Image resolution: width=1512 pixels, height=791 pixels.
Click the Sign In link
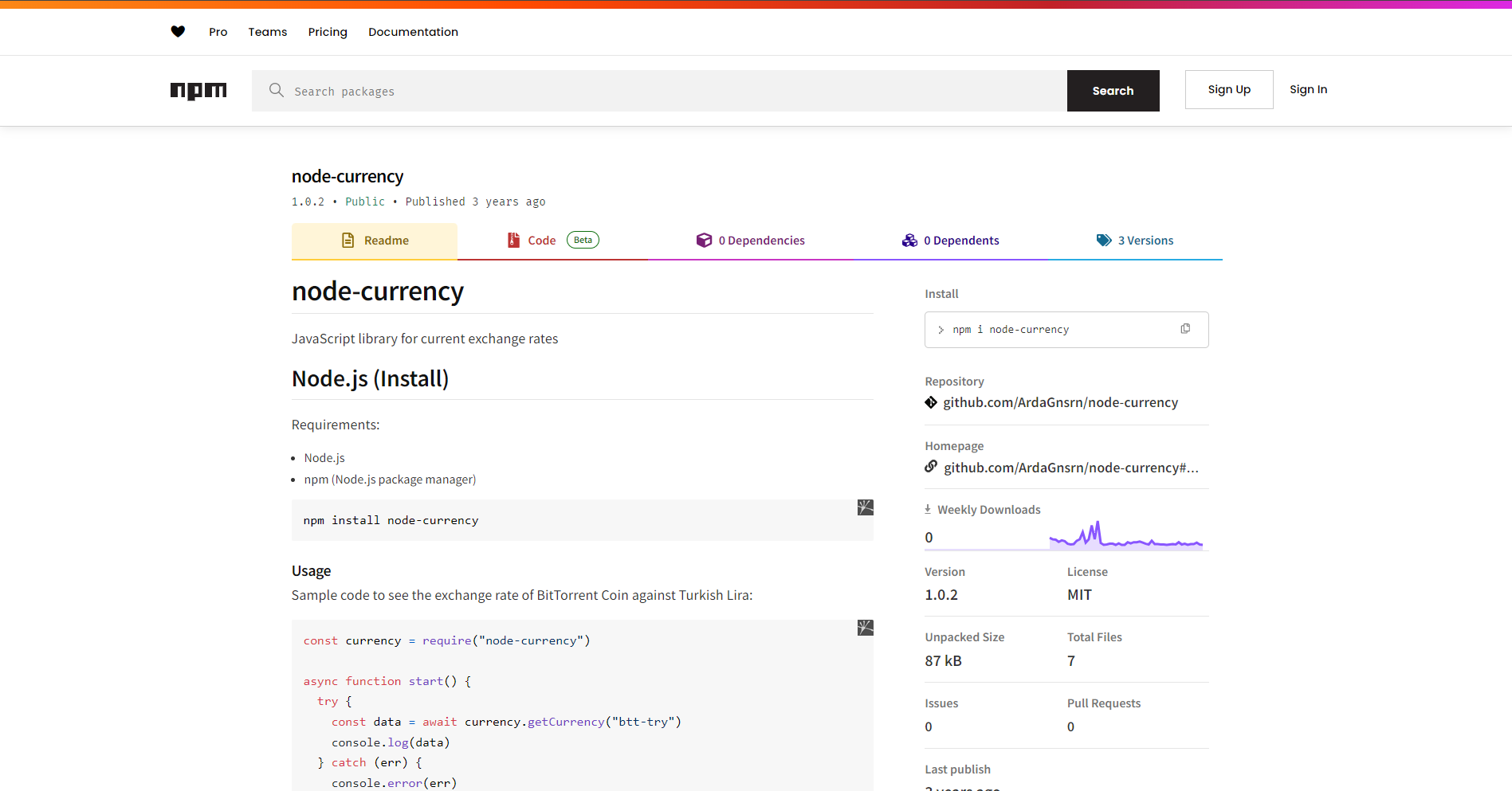pyautogui.click(x=1309, y=89)
